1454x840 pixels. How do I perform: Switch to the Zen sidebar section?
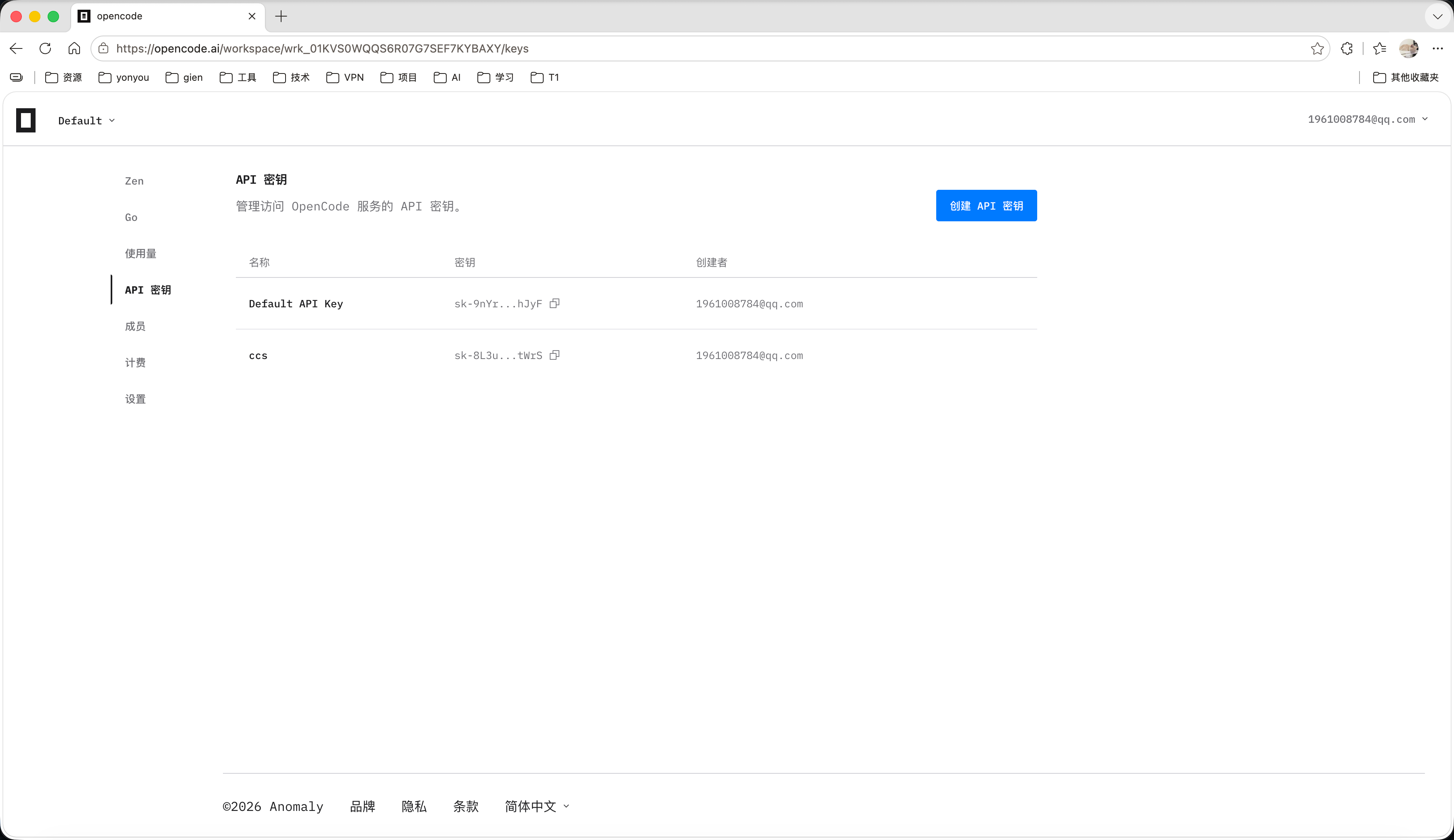point(134,181)
